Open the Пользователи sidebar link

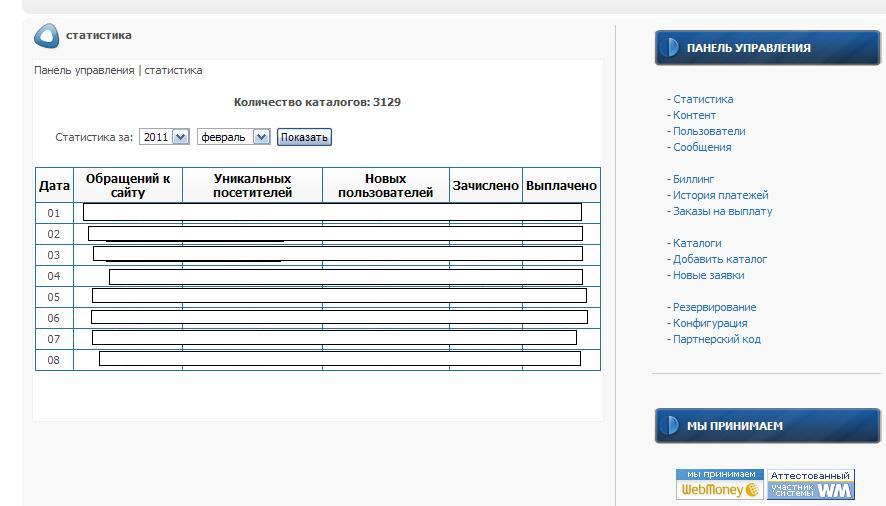tap(709, 131)
